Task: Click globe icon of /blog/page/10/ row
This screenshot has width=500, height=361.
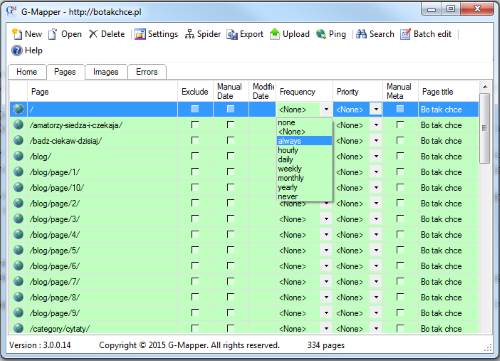Action: [x=19, y=187]
